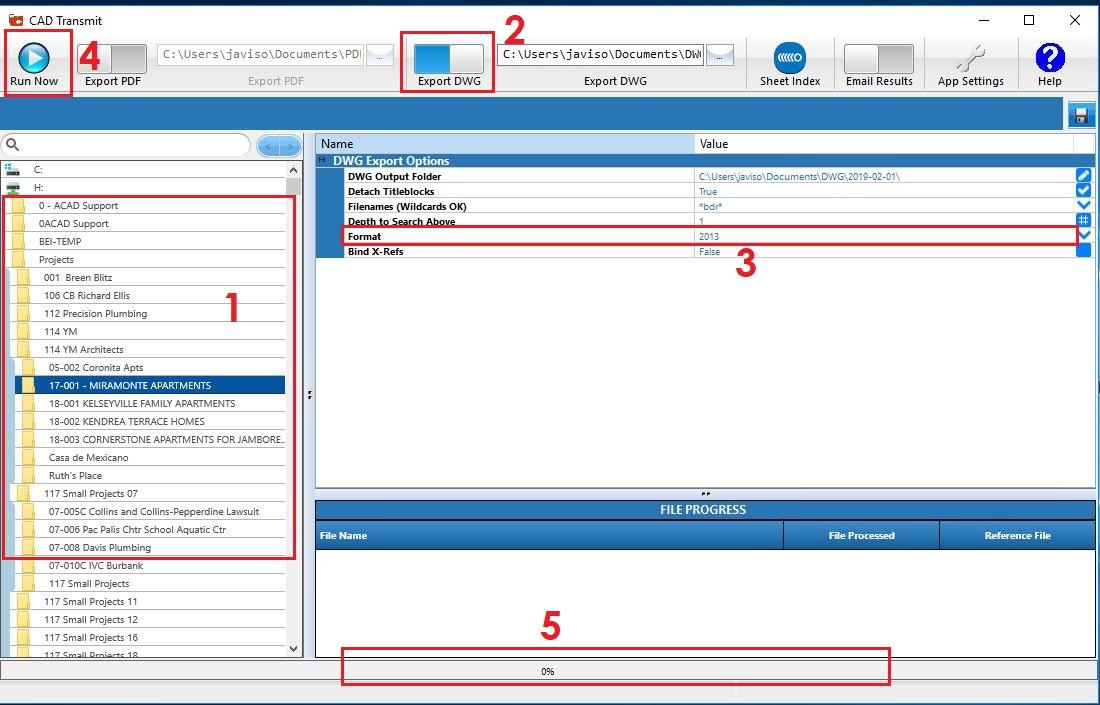Viewport: 1100px width, 705px height.
Task: Click browse button for Export DWG path
Action: pos(720,55)
